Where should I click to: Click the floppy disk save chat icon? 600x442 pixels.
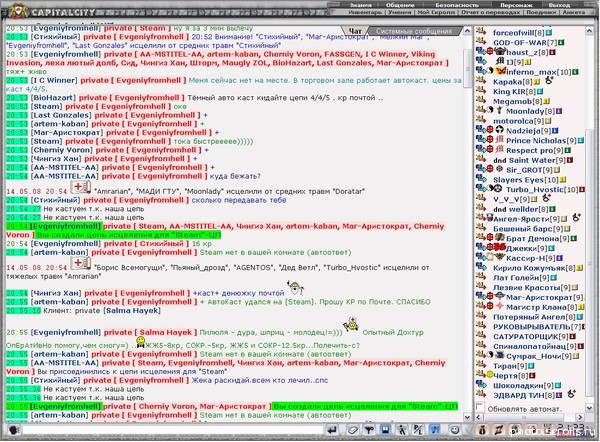385,430
